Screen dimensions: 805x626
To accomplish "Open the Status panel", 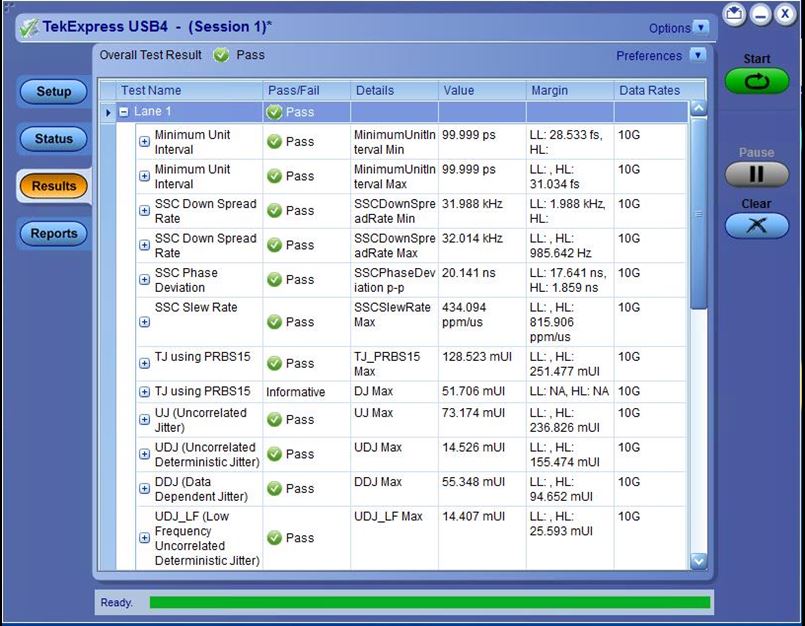I will point(54,139).
